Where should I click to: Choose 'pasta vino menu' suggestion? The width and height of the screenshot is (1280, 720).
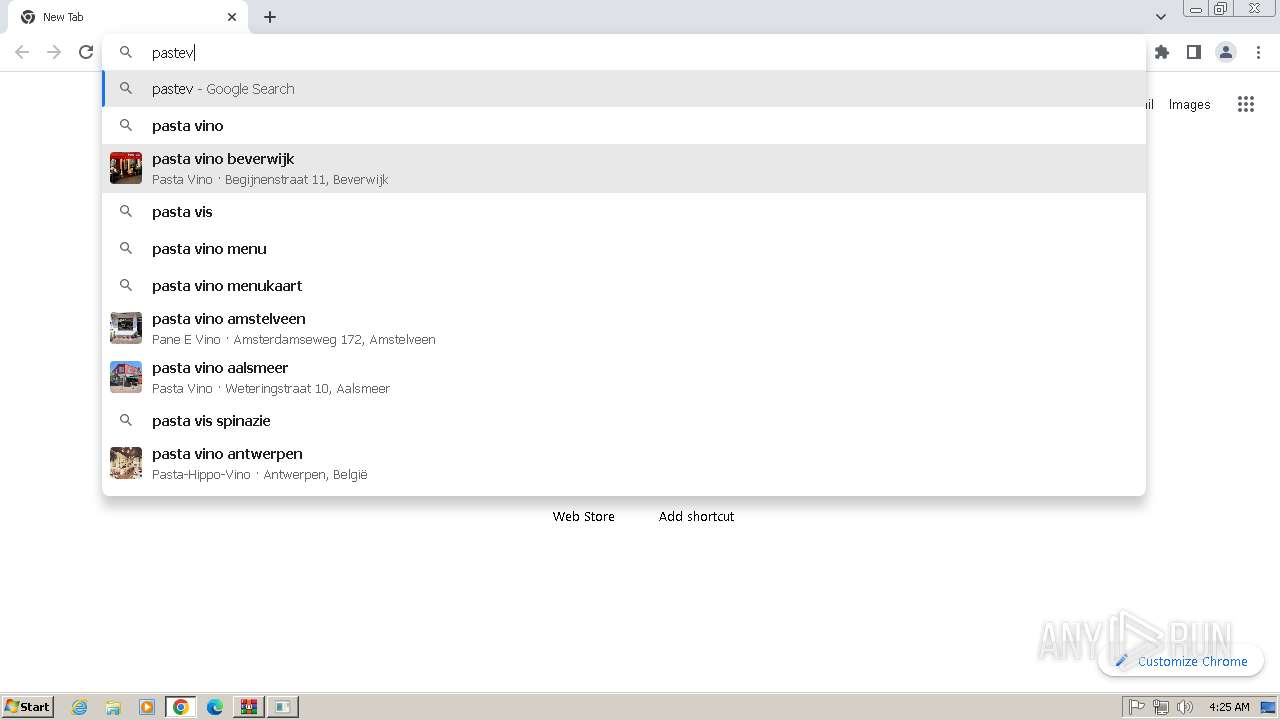pyautogui.click(x=624, y=249)
